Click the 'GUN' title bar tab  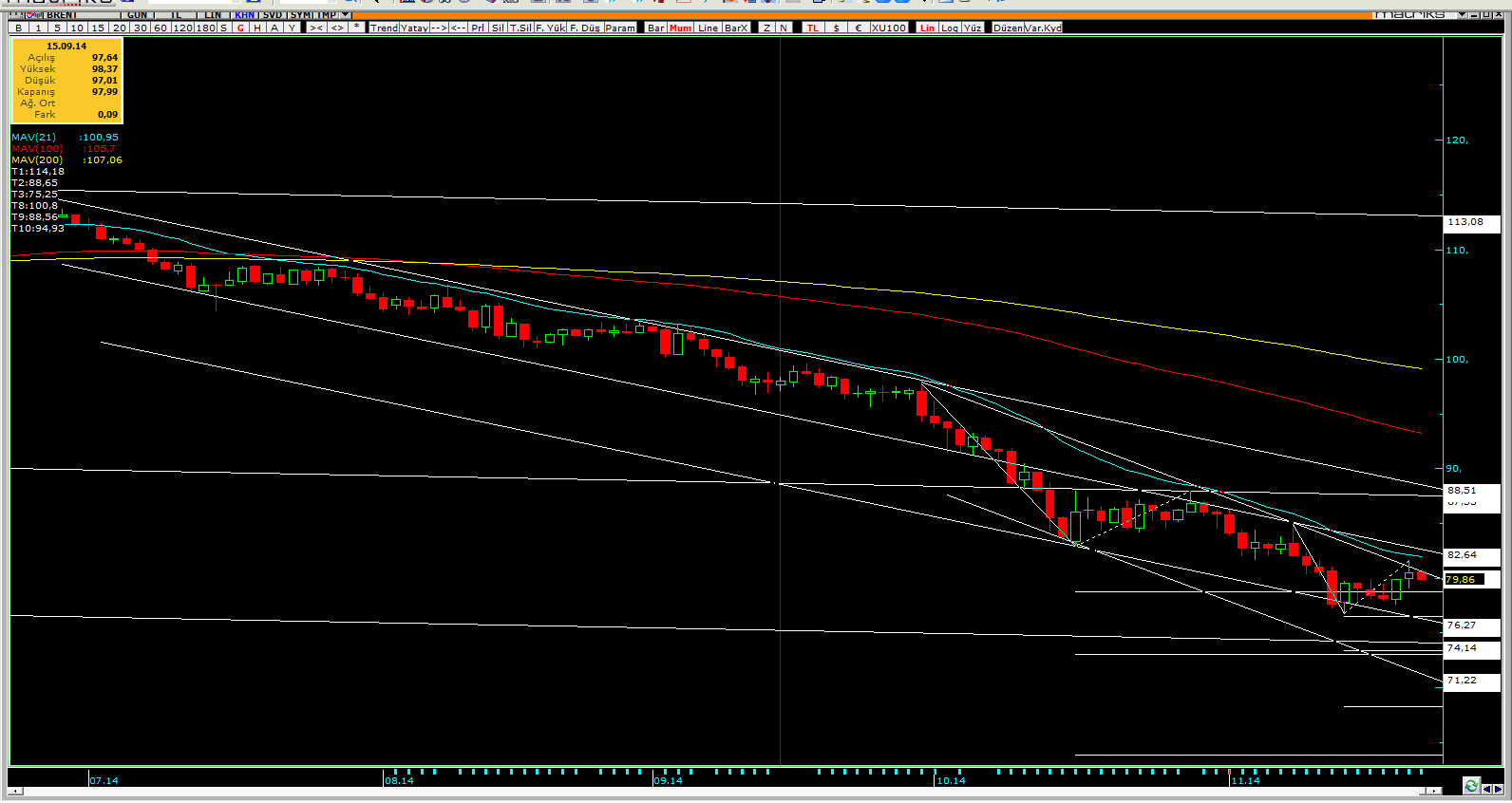138,14
